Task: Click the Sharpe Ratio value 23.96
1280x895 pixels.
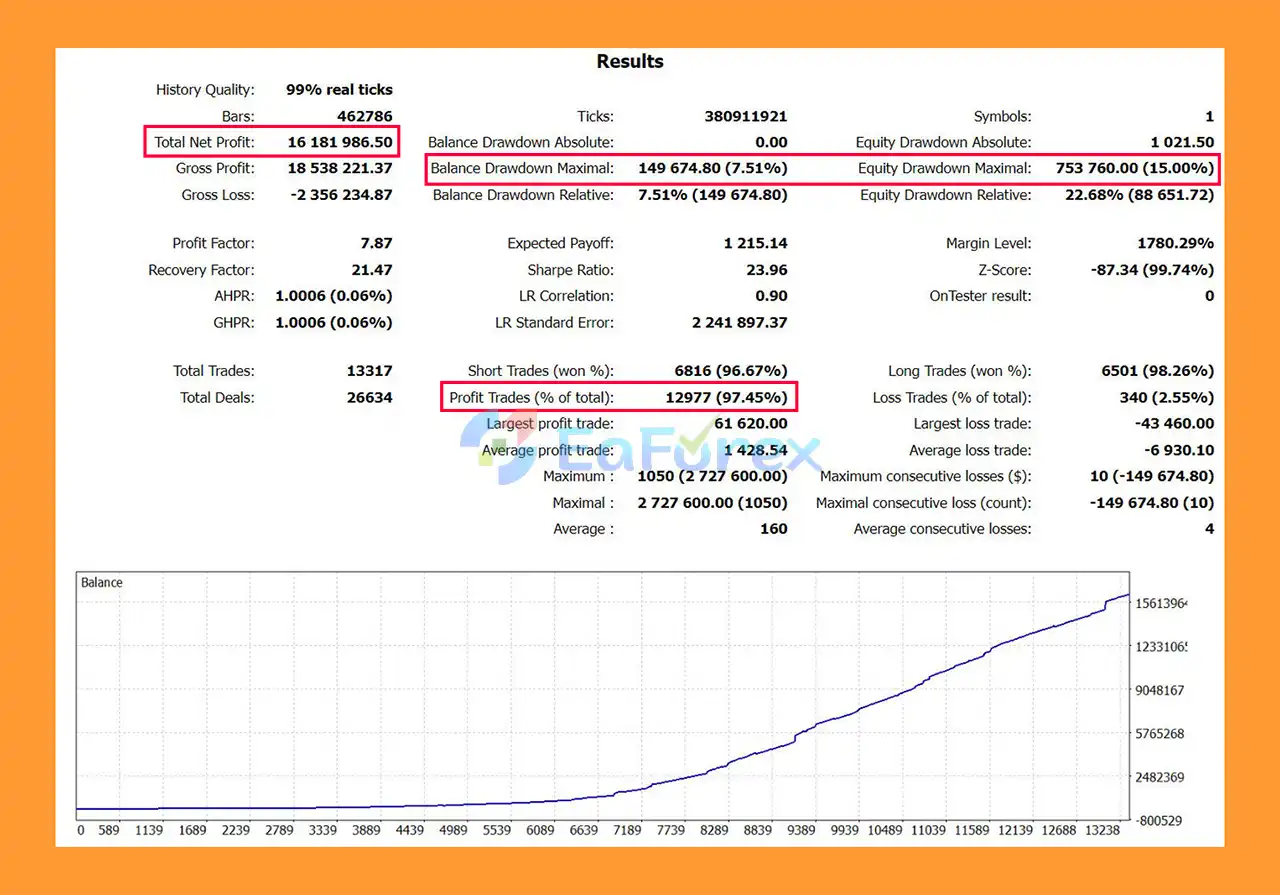Action: point(766,270)
